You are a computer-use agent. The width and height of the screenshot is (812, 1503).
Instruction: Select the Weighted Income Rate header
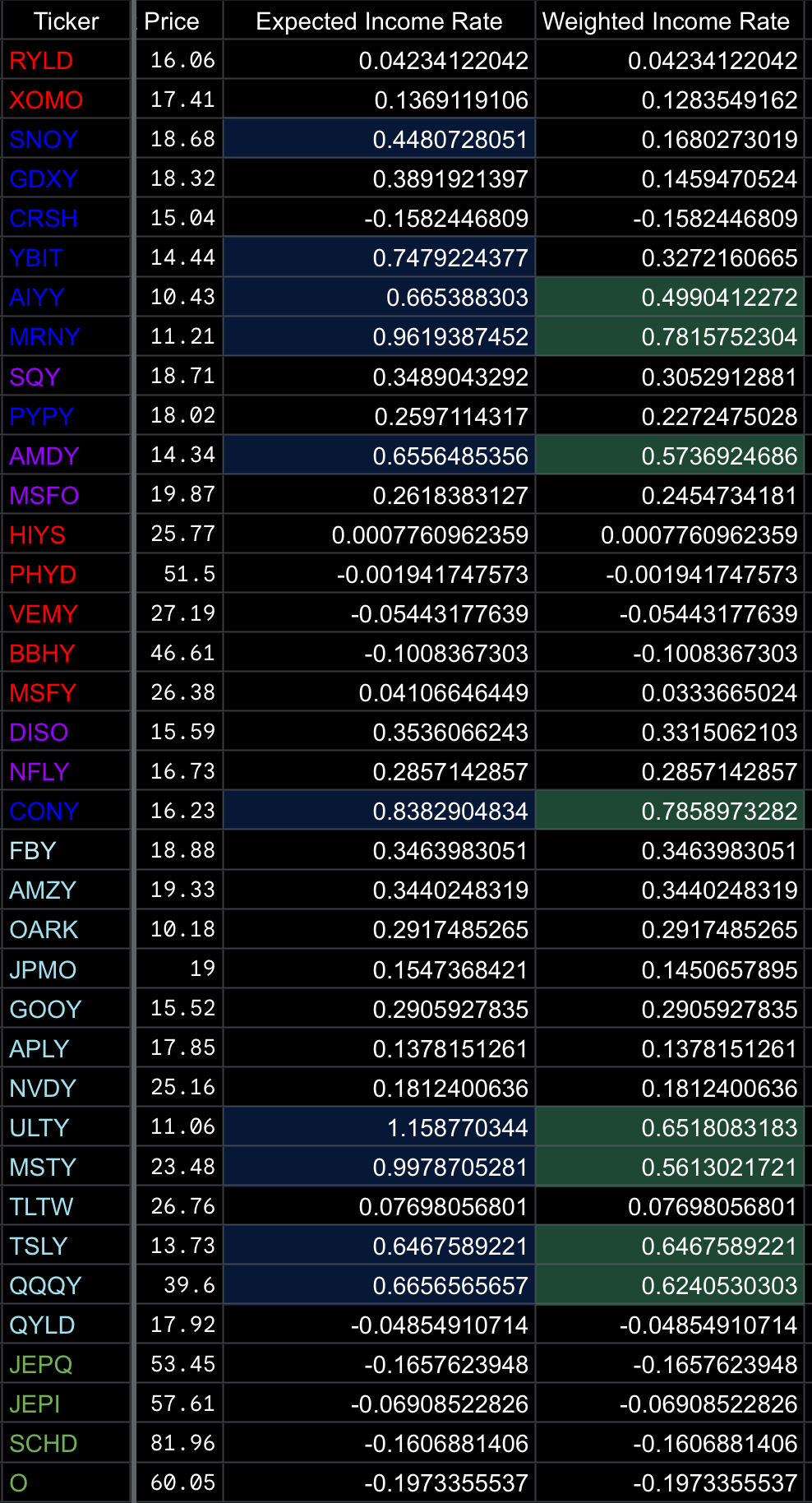[670, 21]
